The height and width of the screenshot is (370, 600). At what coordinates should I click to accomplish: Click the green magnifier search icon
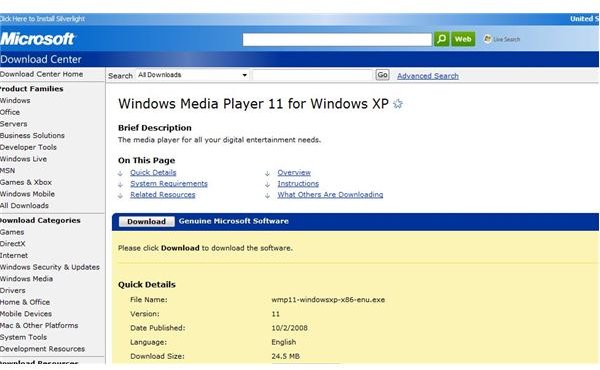[441, 39]
